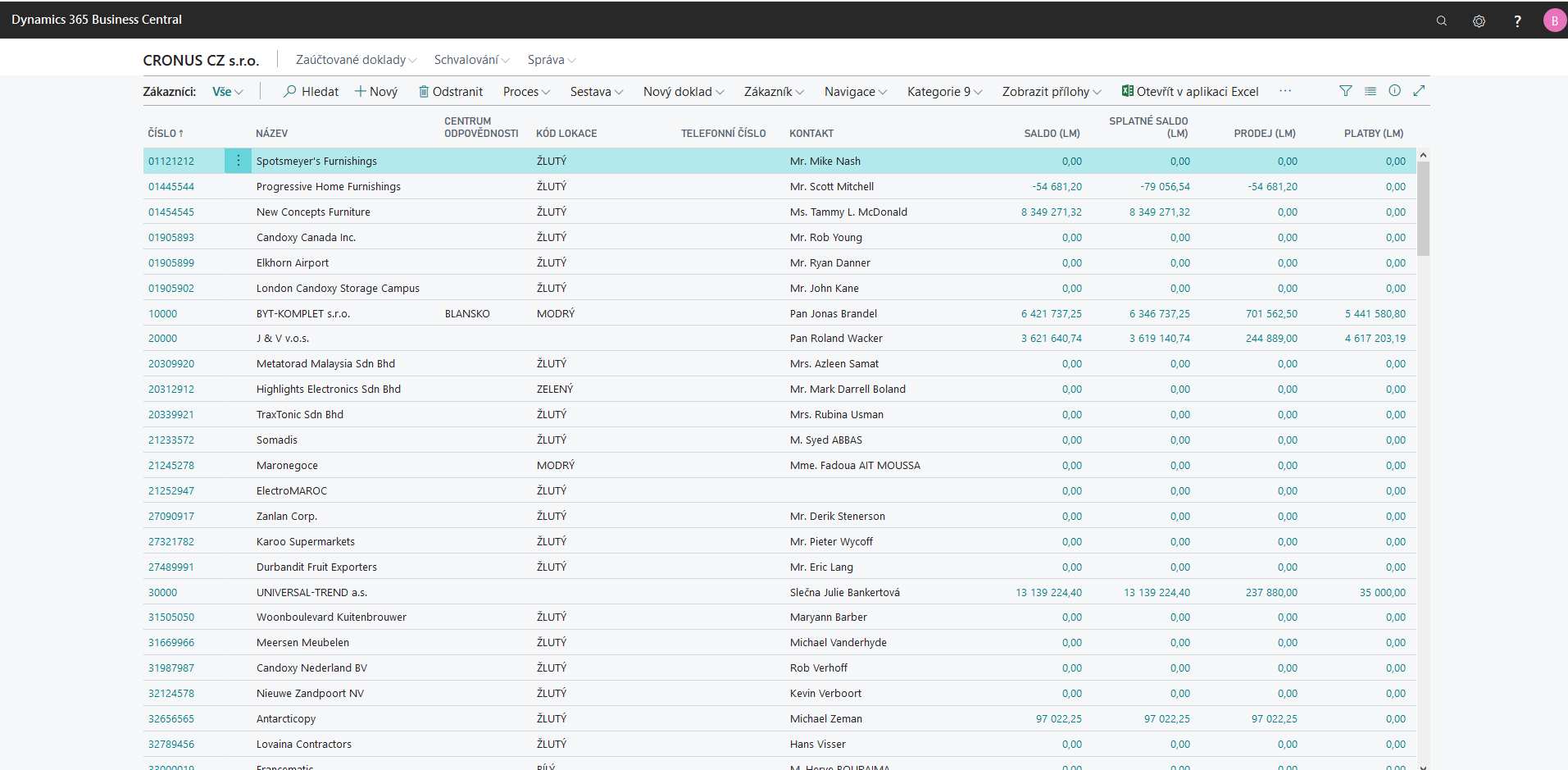The image size is (1568, 770).
Task: Open the user avatar B menu
Action: point(1554,21)
